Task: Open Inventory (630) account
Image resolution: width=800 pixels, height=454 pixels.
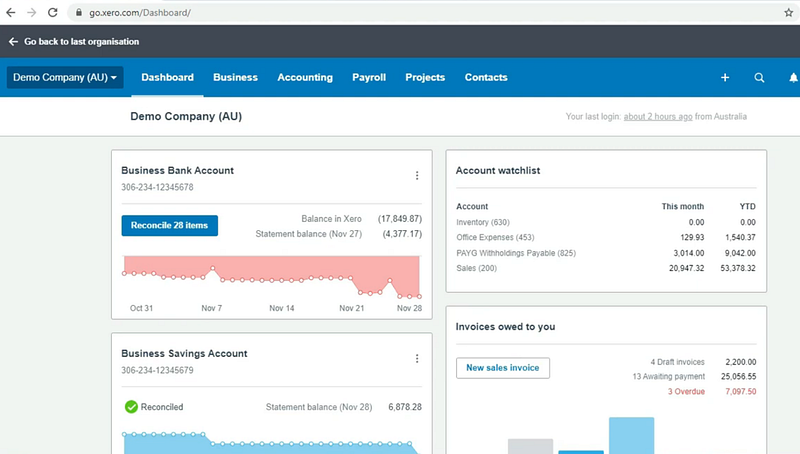Action: pyautogui.click(x=483, y=222)
